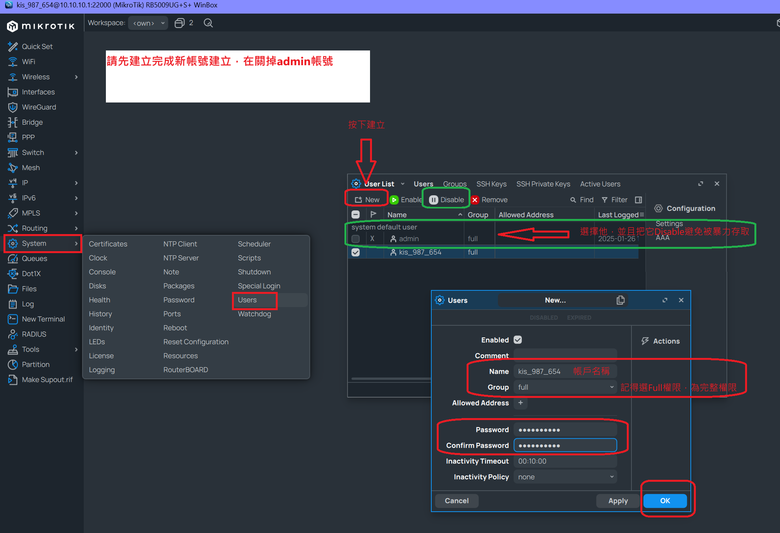Open the Mesh section
This screenshot has width=780, height=533.
[23, 168]
